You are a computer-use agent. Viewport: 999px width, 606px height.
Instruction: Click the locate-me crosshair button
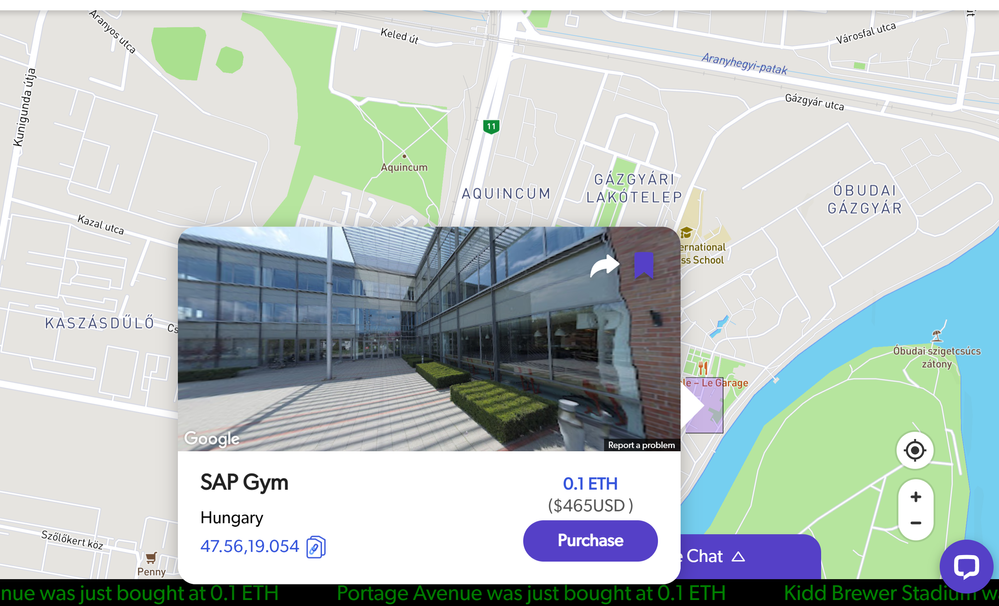click(x=915, y=451)
